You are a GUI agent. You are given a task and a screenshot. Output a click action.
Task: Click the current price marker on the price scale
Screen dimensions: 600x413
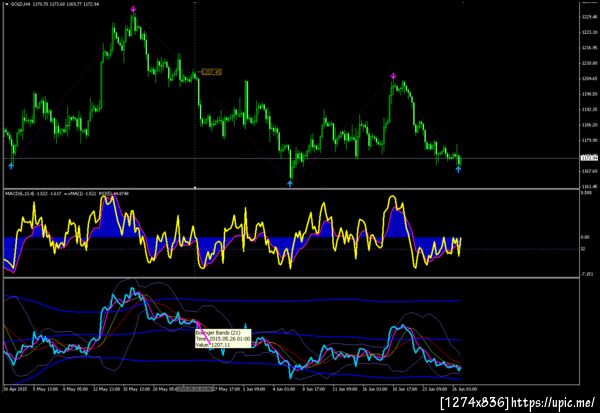(x=589, y=158)
